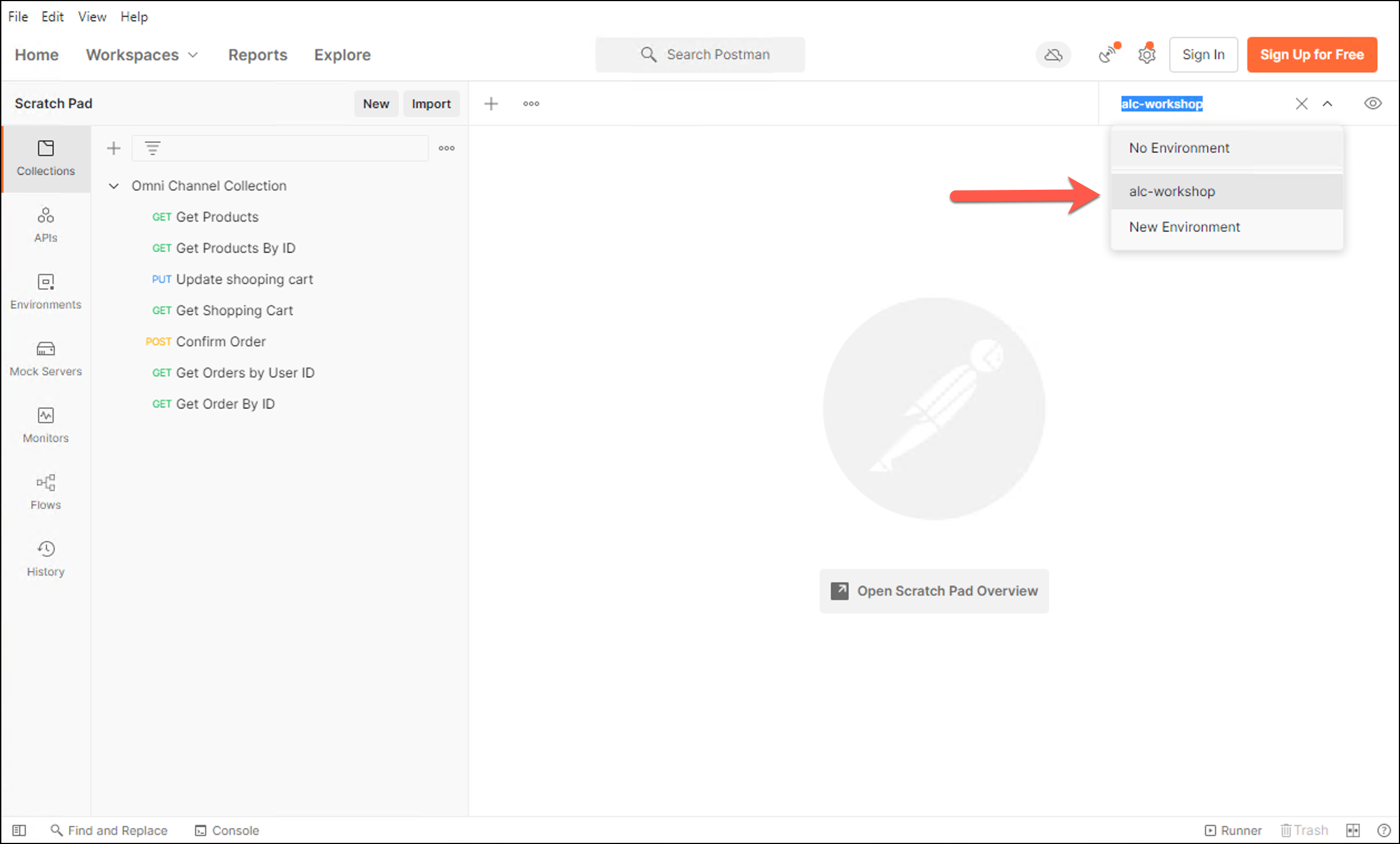The width and height of the screenshot is (1400, 844).
Task: Open the History sidebar panel
Action: click(x=46, y=558)
